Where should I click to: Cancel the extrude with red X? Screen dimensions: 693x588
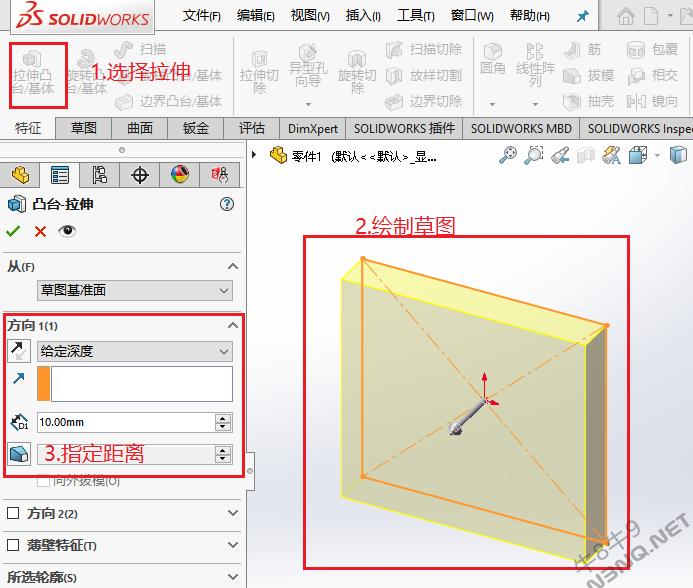40,231
